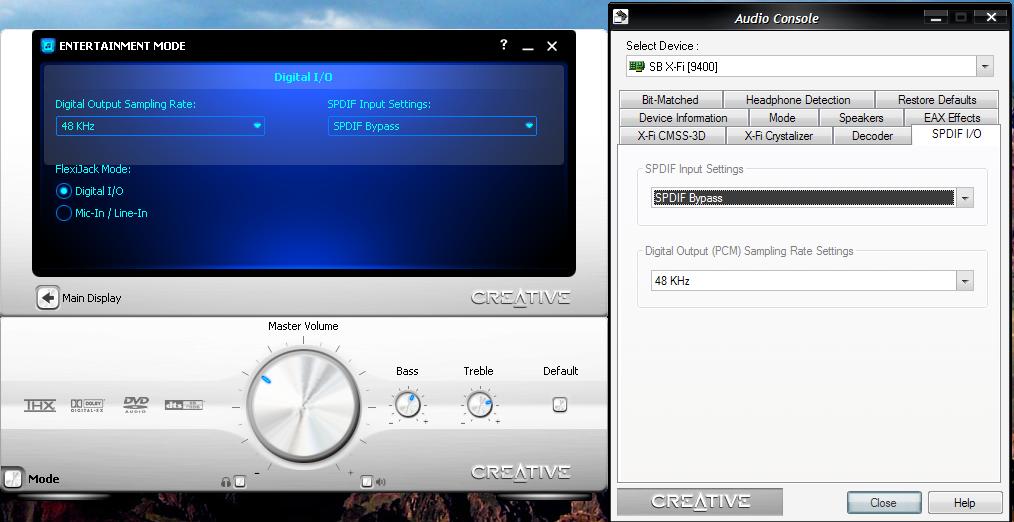Screen dimensions: 1014x522
Task: Click the Bass knob
Action: pos(407,405)
